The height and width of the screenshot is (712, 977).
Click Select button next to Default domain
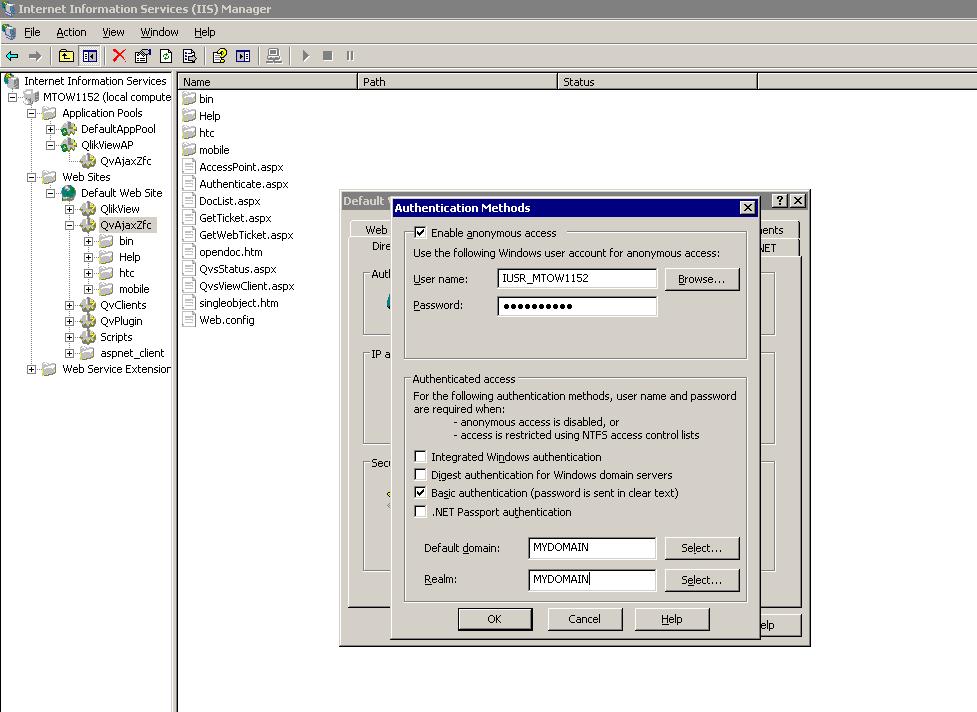(x=701, y=548)
